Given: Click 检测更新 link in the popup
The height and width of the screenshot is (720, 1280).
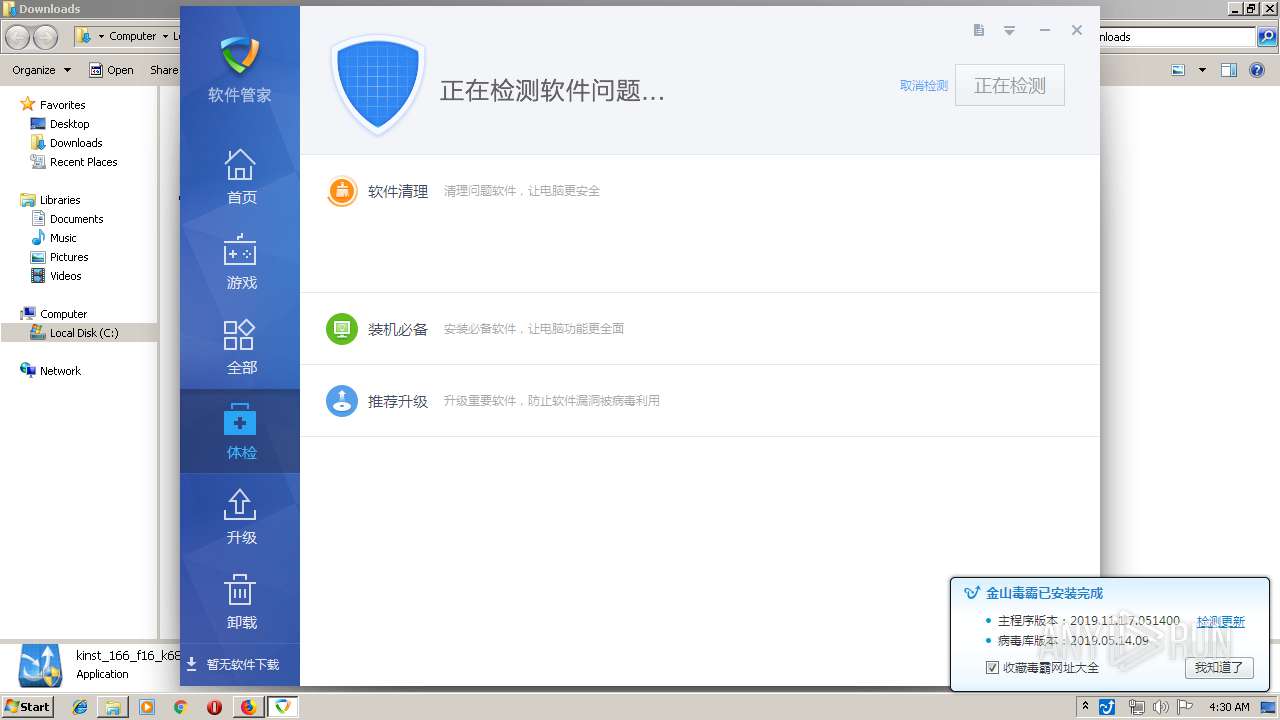Looking at the screenshot, I should pos(1221,621).
